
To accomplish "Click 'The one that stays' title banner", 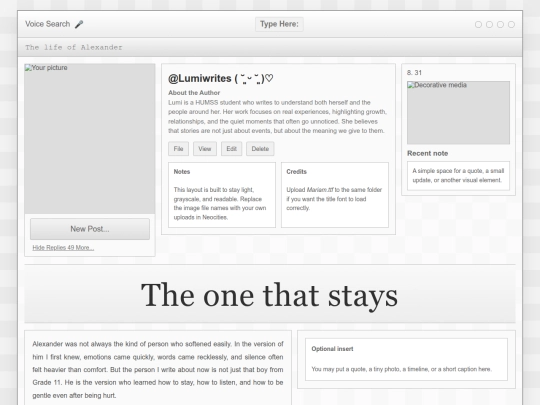I will click(x=270, y=295).
